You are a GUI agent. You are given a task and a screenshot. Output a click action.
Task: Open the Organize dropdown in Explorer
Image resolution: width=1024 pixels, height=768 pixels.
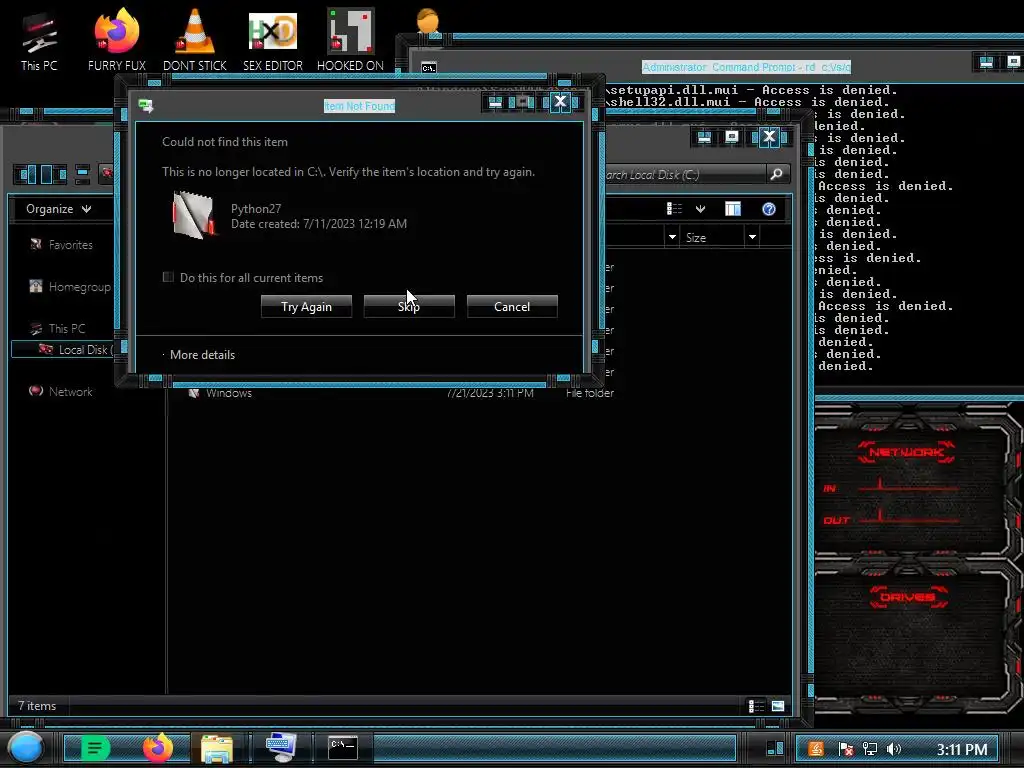click(x=58, y=209)
